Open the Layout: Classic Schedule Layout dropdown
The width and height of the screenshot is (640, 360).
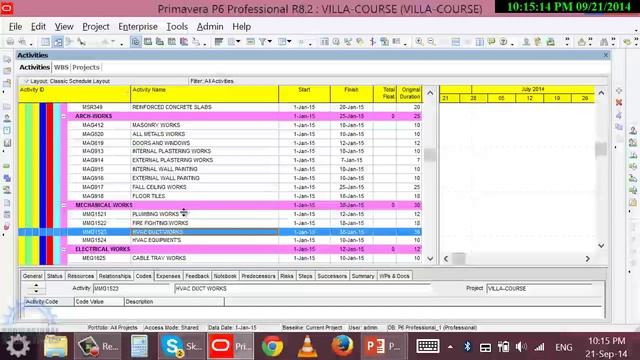[x=67, y=81]
